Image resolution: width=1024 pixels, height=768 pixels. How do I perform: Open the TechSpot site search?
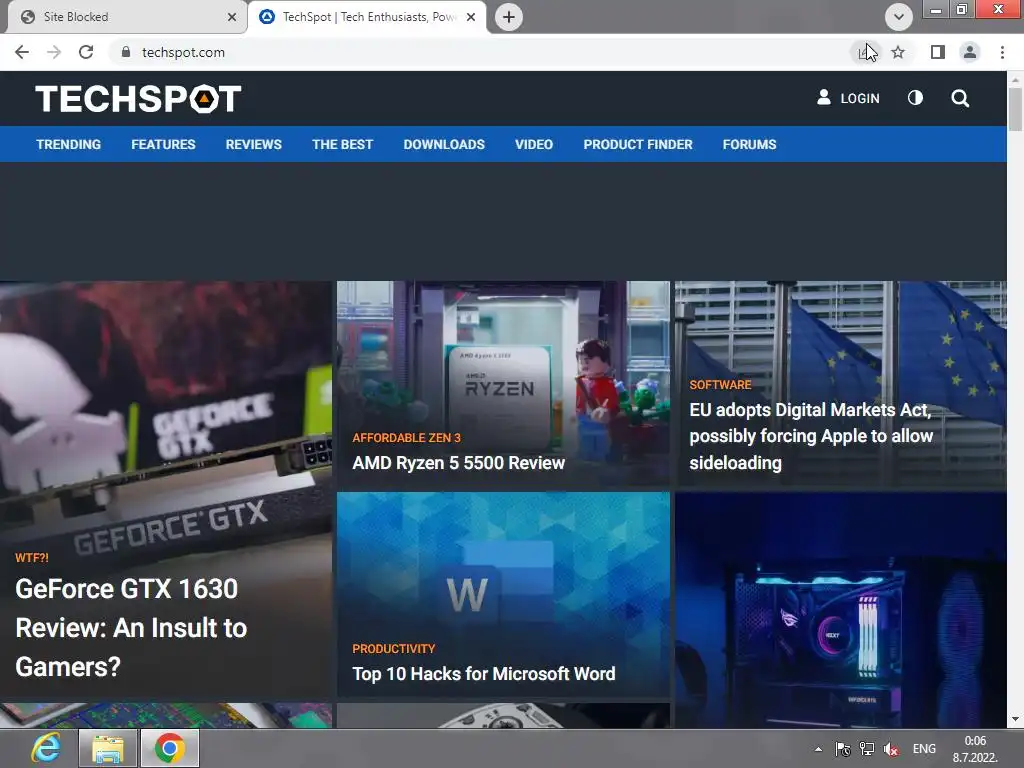(960, 99)
